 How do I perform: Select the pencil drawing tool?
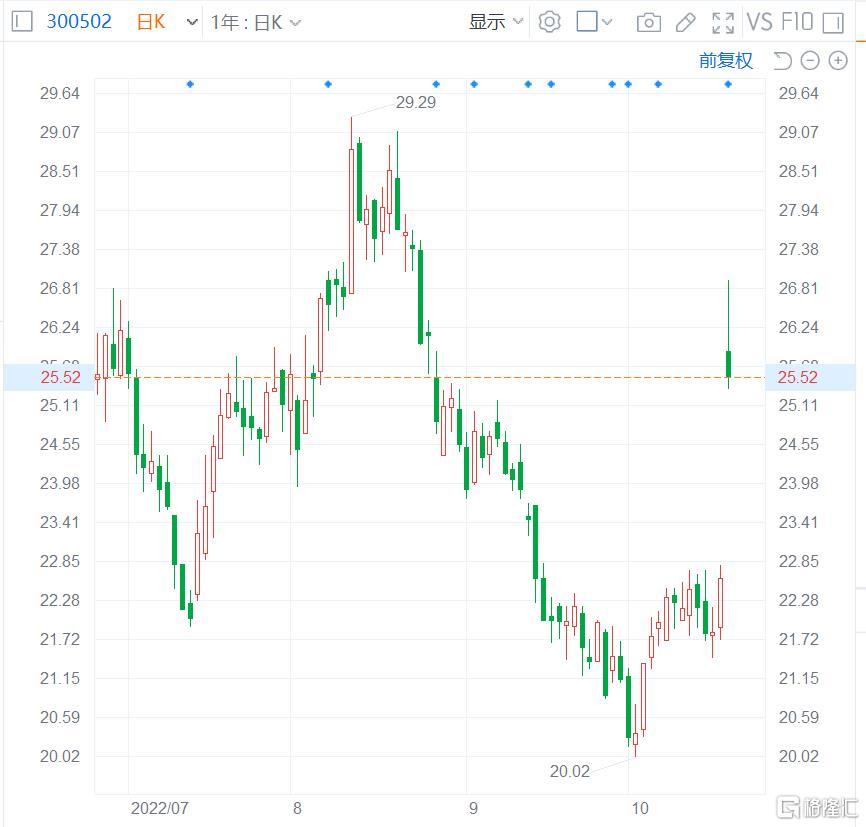pos(685,23)
